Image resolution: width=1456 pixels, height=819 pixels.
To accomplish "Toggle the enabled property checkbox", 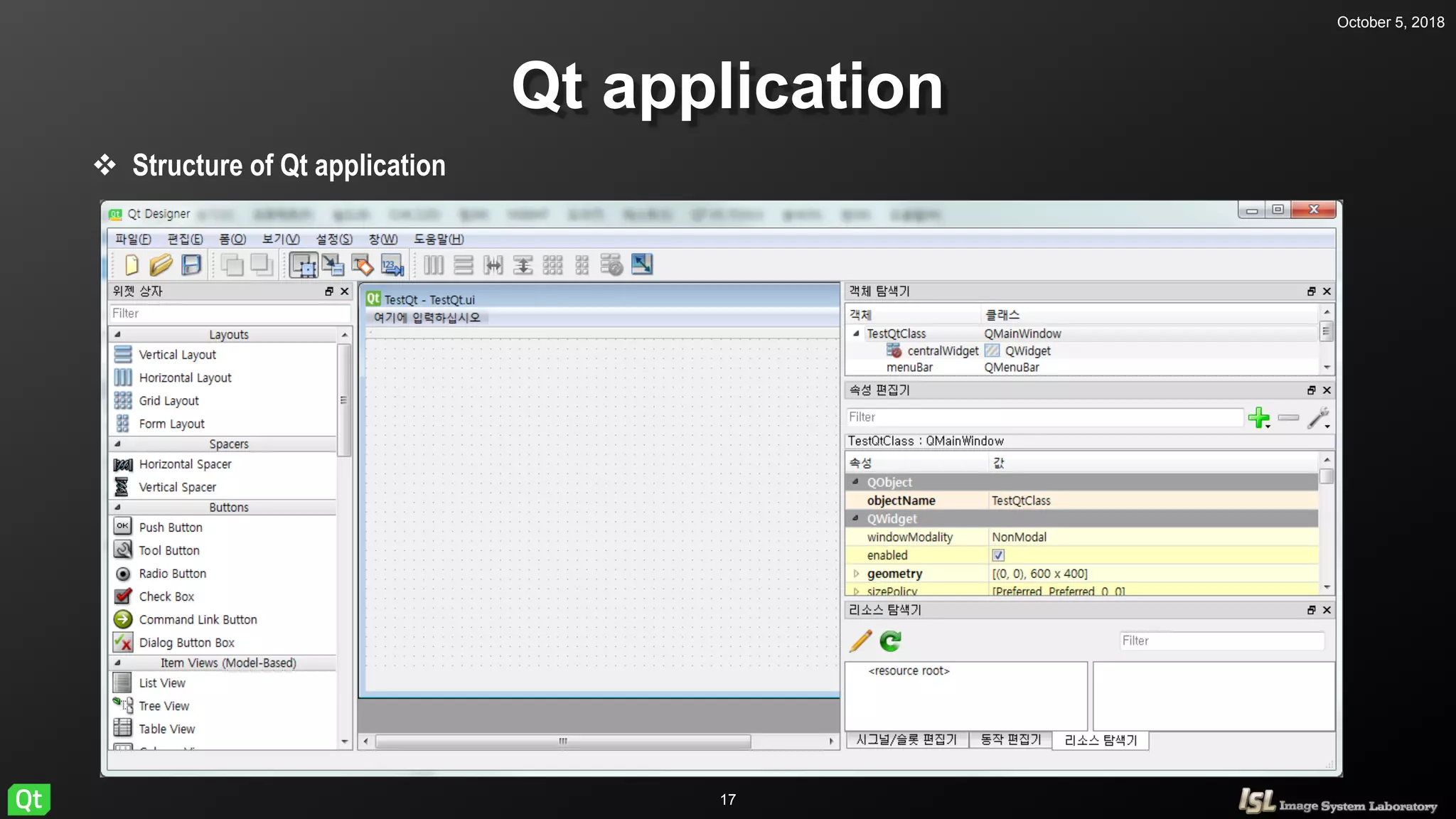I will pos(998,555).
